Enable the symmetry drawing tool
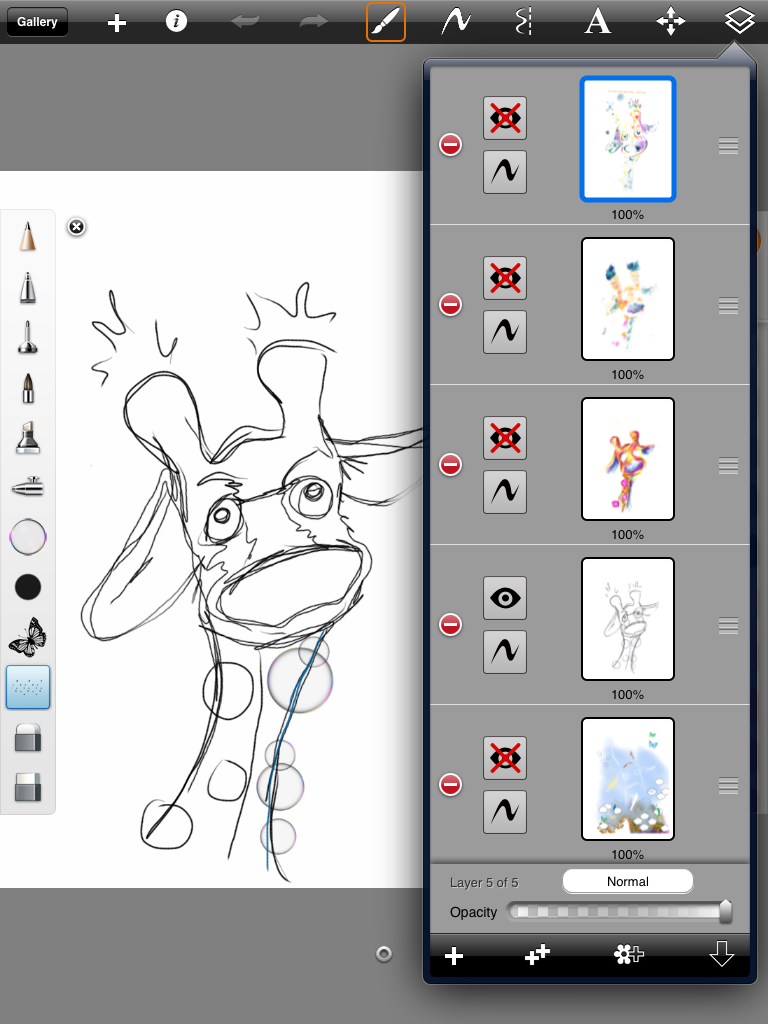Screen dimensions: 768x1024 click(x=524, y=22)
